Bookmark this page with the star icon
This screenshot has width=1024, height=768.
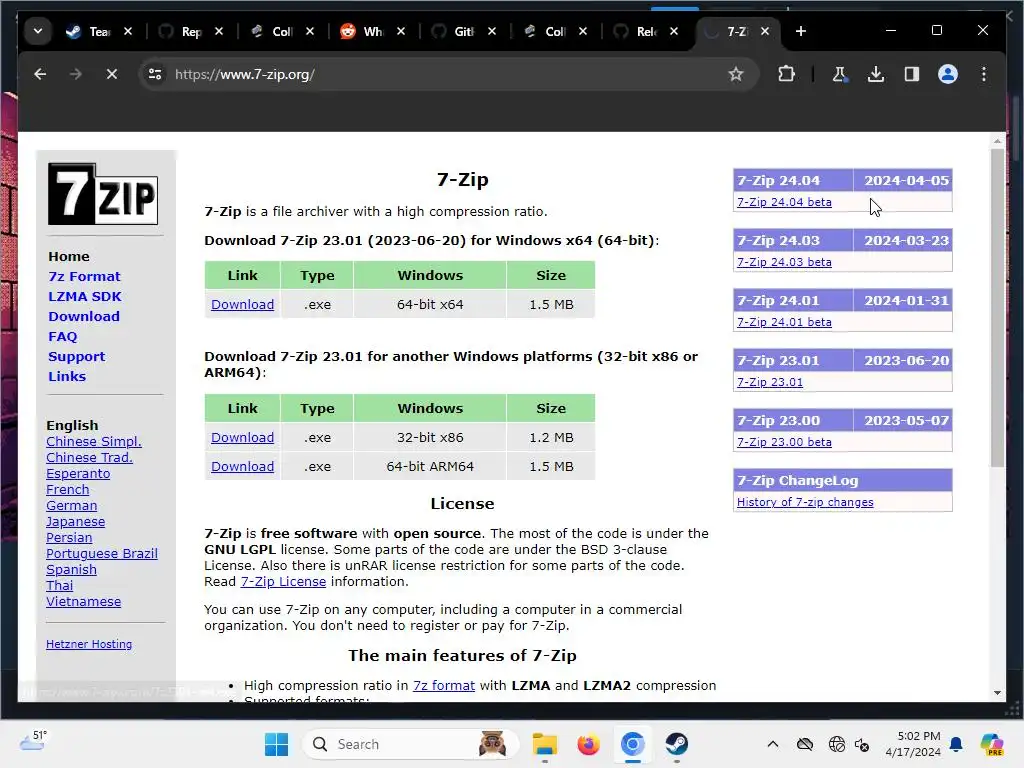point(736,74)
